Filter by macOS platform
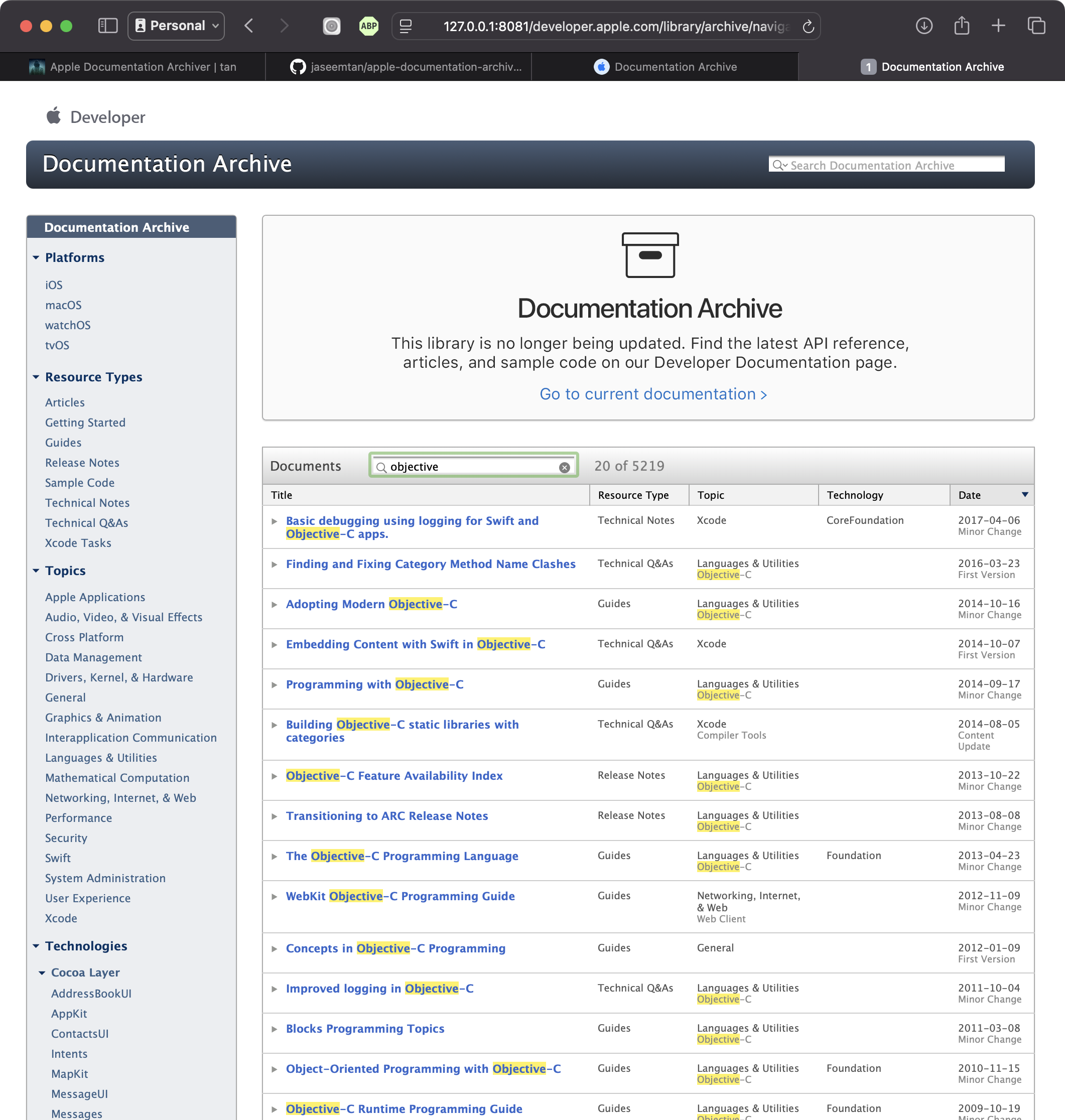 click(64, 305)
